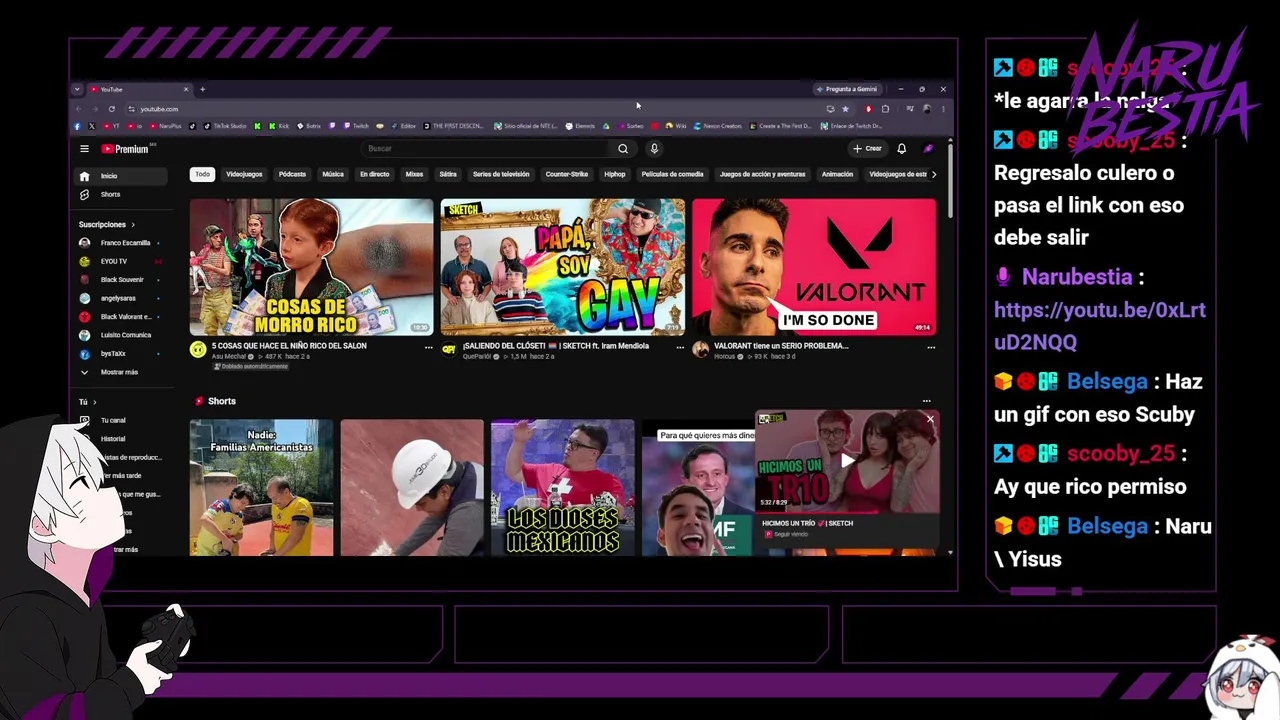This screenshot has width=1280, height=720.
Task: Select the Videojuegos filter chip
Action: coord(244,174)
